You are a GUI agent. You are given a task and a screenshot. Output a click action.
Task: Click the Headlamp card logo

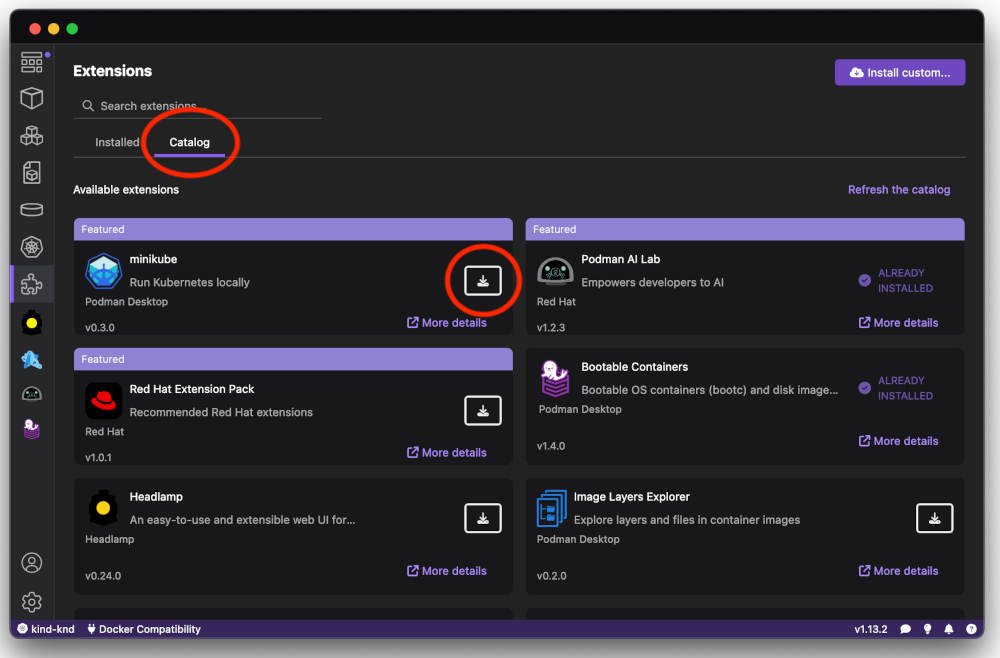(103, 508)
